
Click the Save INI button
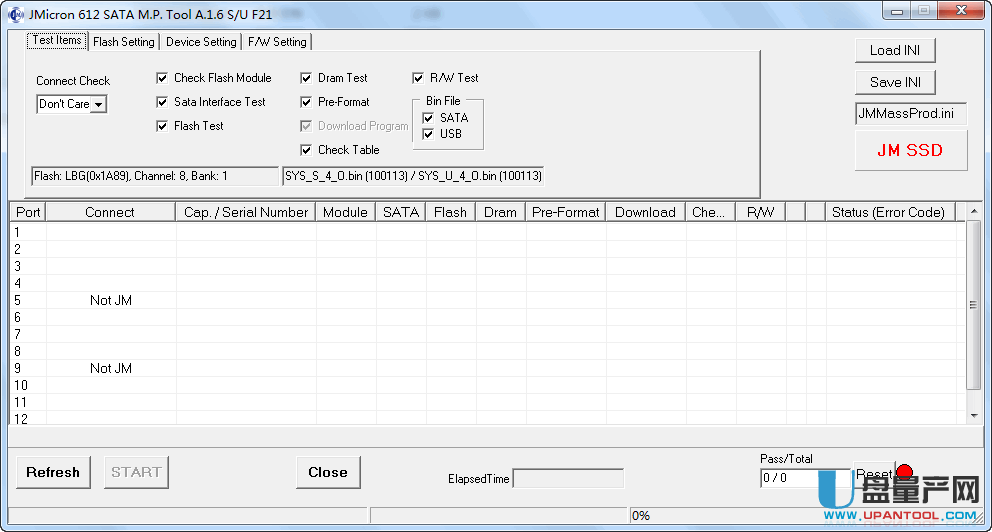click(895, 82)
